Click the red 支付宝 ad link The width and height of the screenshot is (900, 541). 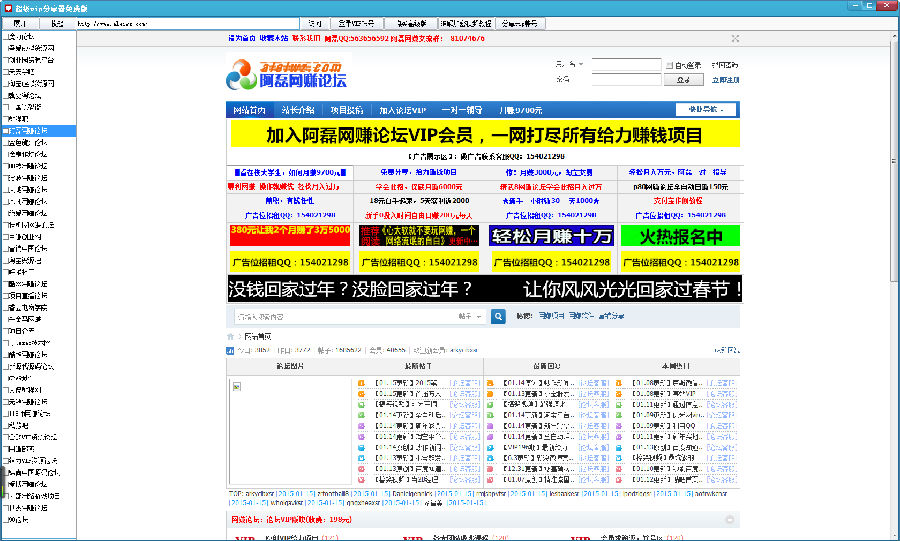pyautogui.click(x=678, y=201)
